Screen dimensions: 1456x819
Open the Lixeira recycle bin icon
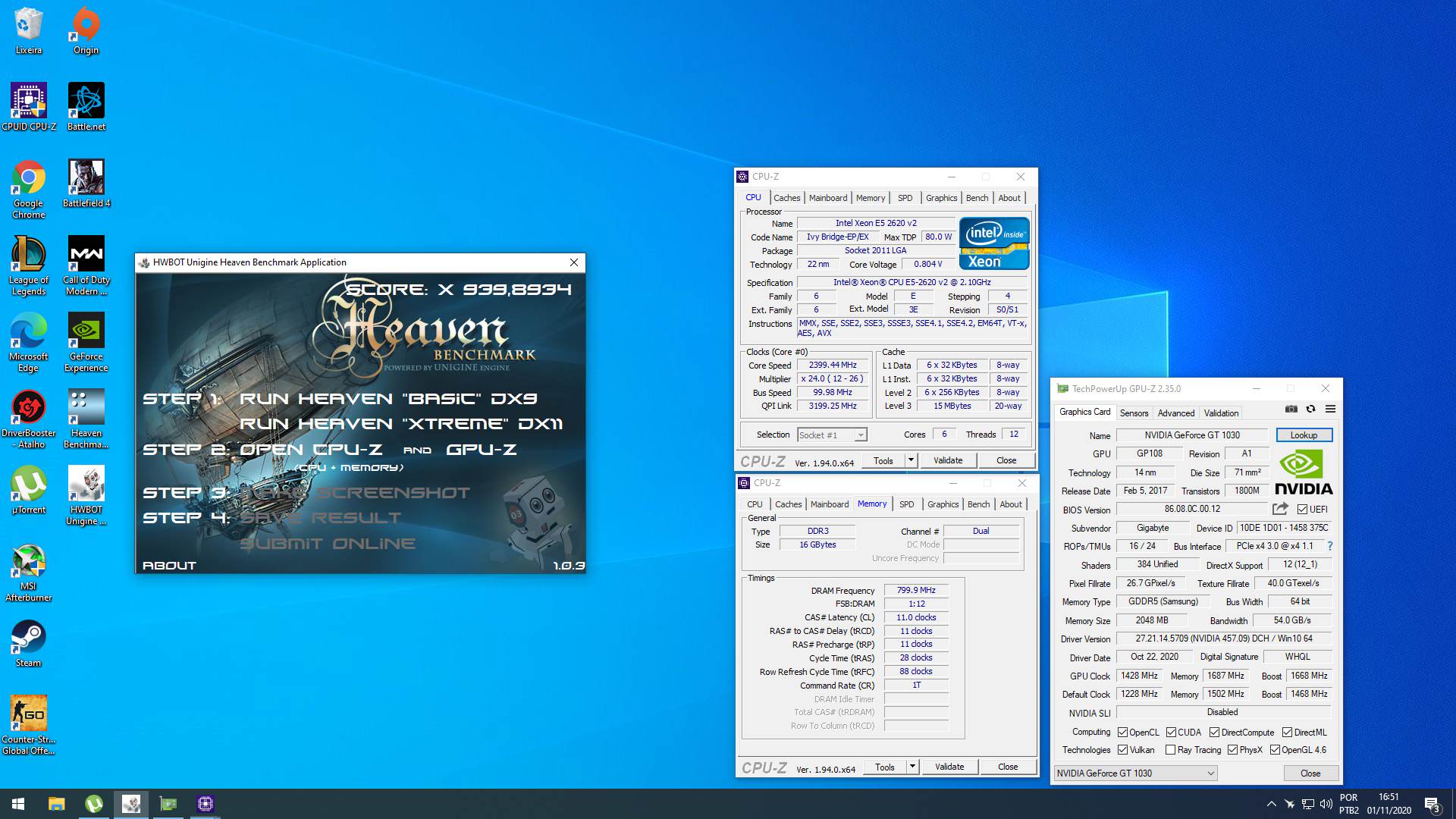28,30
